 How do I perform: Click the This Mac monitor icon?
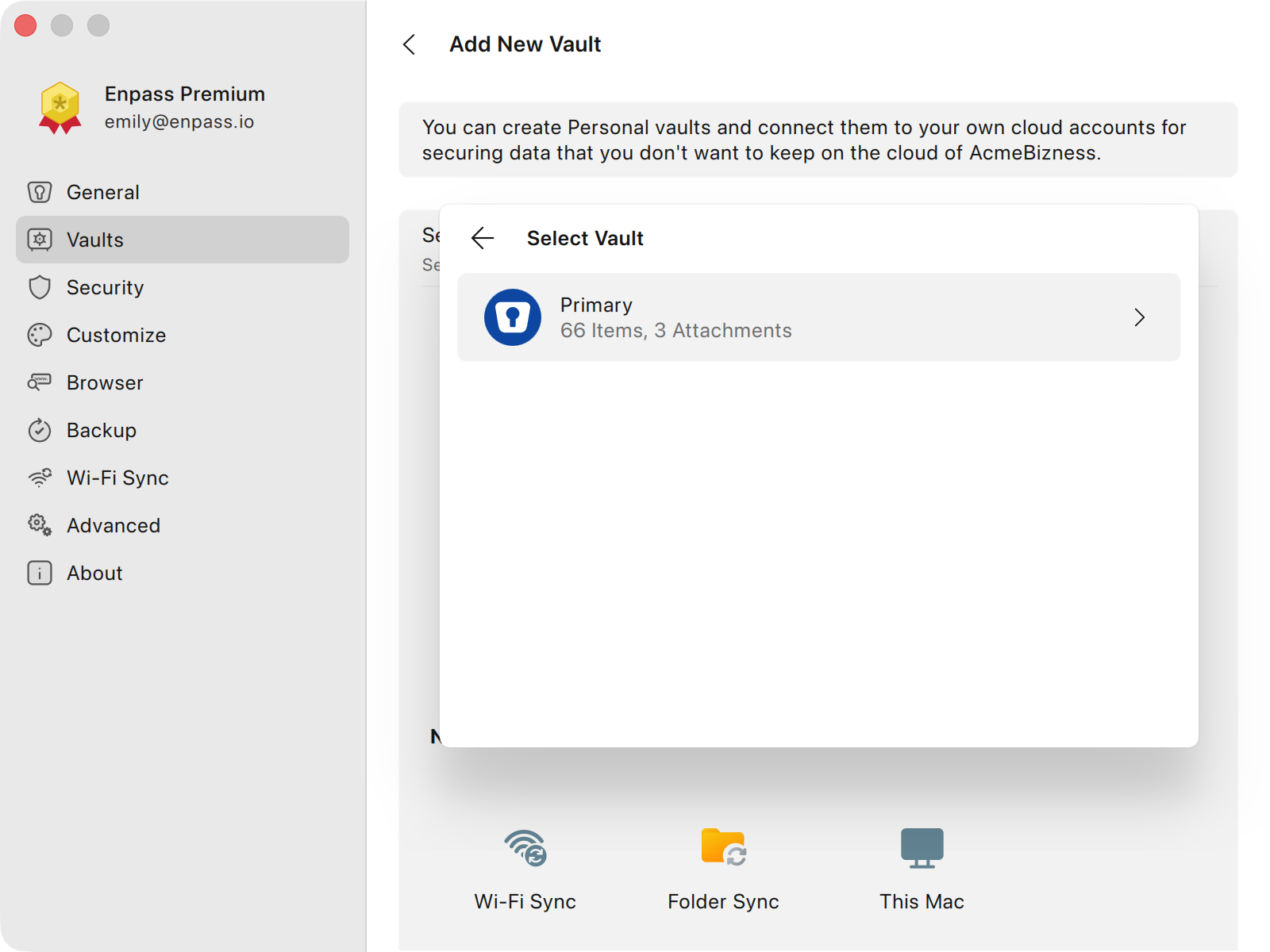pos(922,848)
